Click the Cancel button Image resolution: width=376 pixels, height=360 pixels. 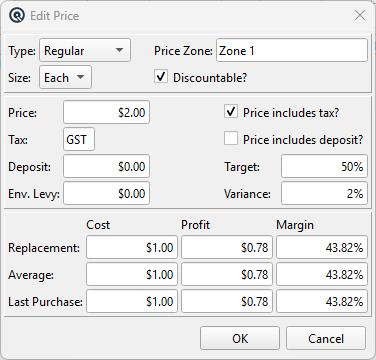tap(326, 338)
